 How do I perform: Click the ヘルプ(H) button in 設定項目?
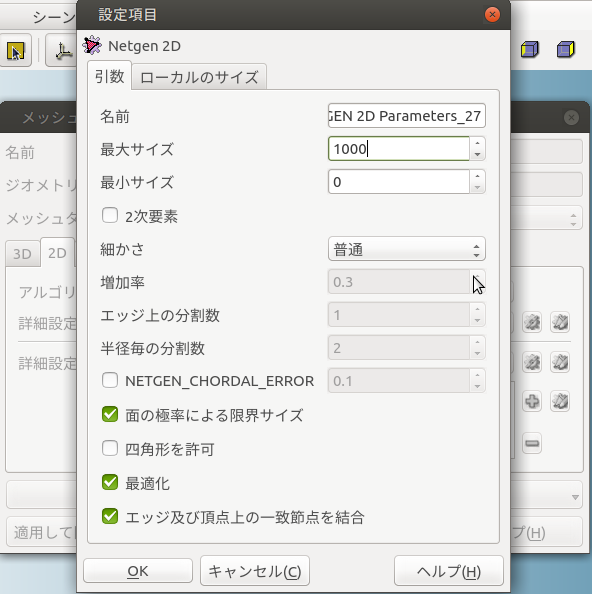click(449, 571)
